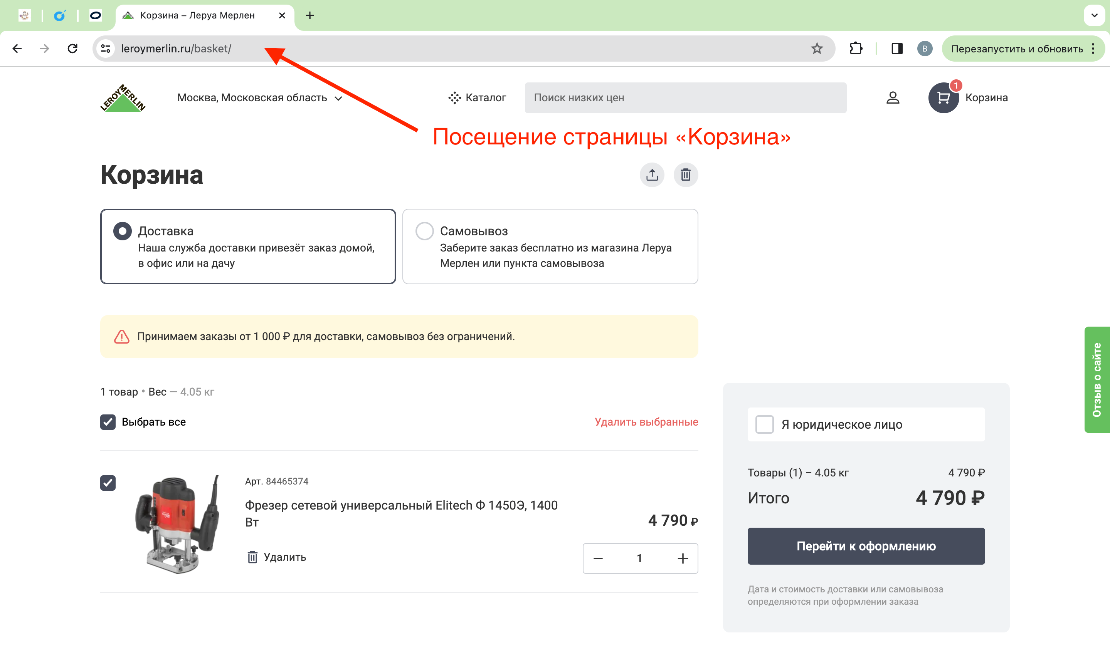This screenshot has height=654, width=1110.
Task: Select the Самовывоз pickup option
Action: point(424,230)
